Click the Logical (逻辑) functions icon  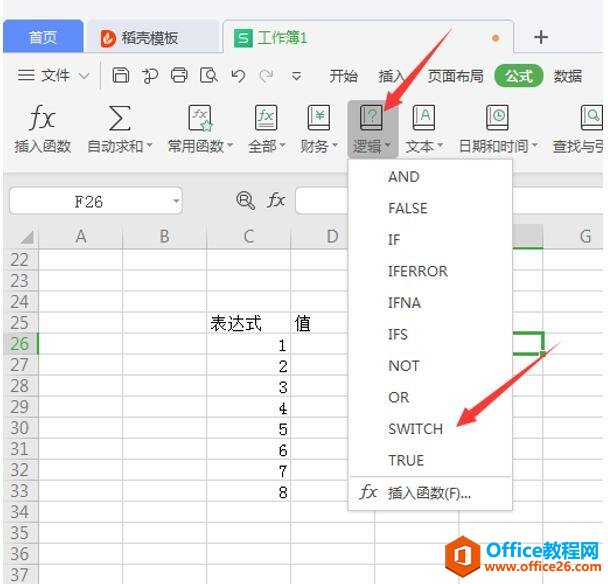[x=371, y=117]
